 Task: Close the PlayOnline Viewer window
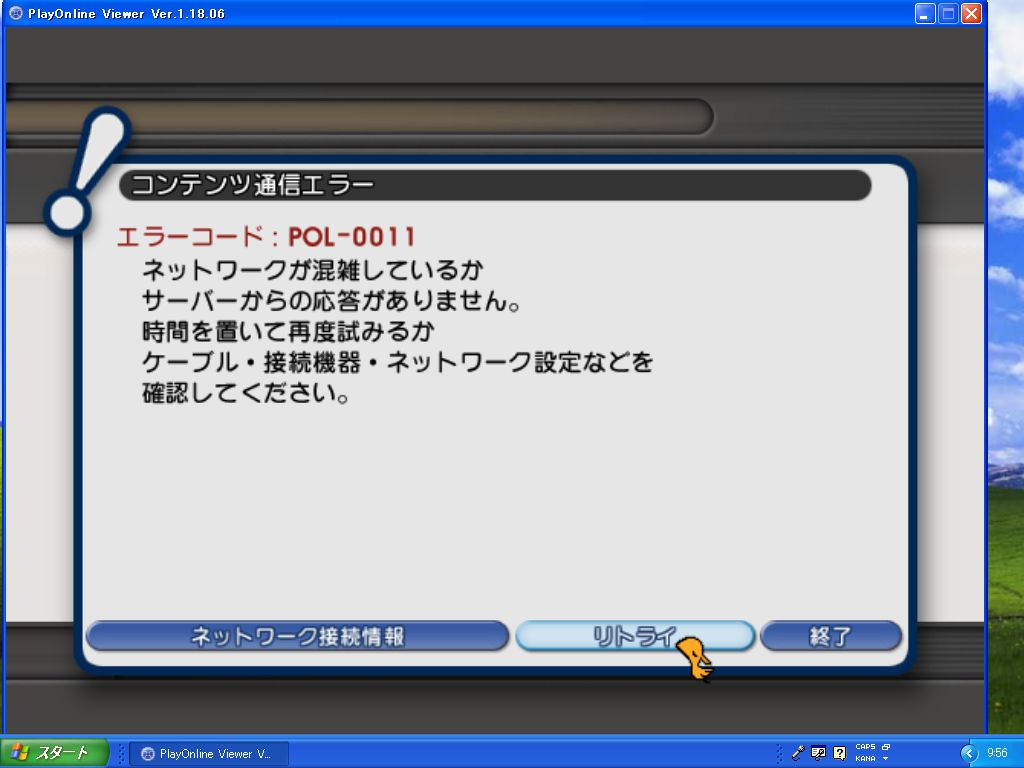(x=972, y=13)
